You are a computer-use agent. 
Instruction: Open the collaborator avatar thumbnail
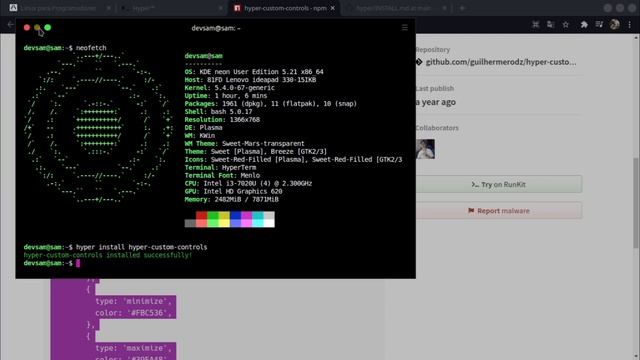coord(425,149)
